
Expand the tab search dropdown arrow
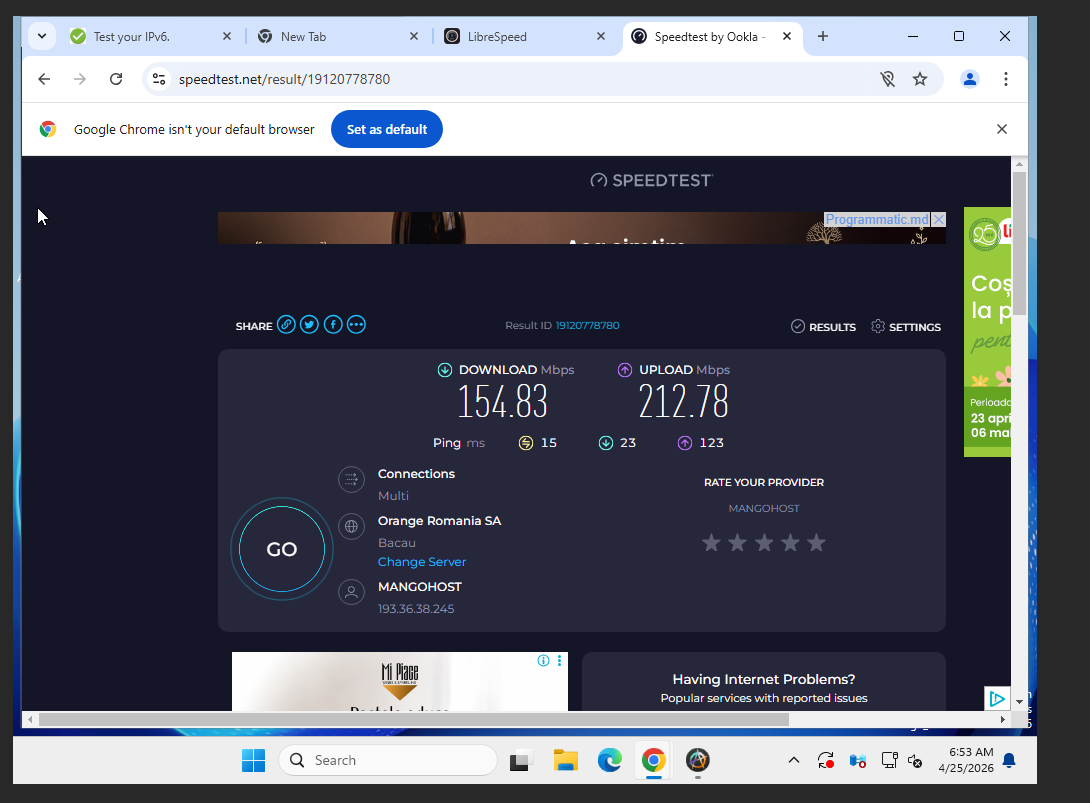(42, 36)
